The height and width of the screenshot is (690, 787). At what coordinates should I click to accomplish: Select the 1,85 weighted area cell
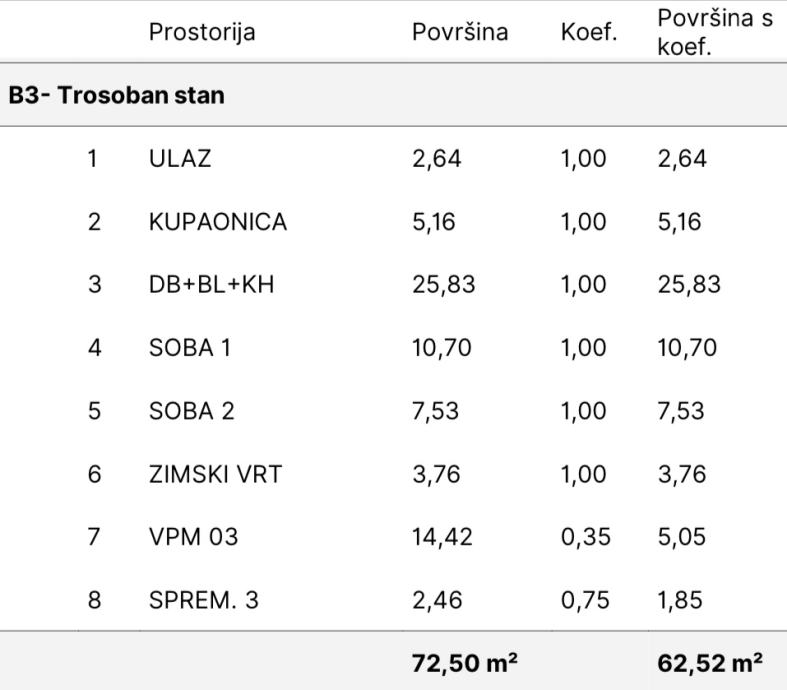680,600
